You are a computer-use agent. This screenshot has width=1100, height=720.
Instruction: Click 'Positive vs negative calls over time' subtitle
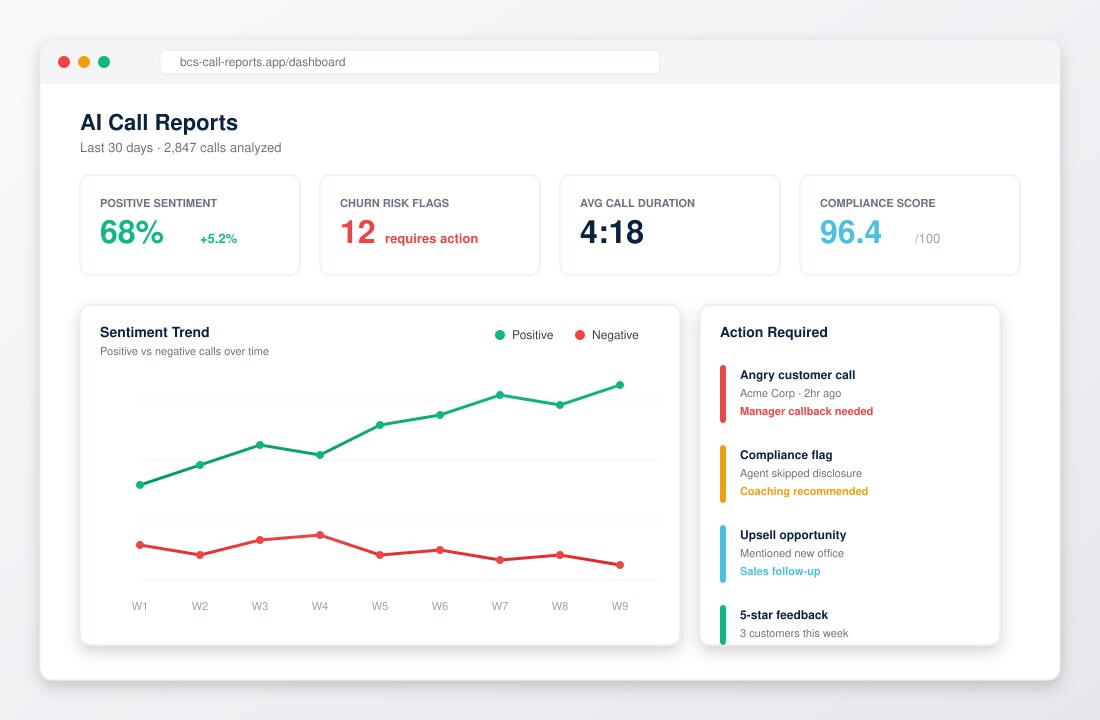coord(185,351)
